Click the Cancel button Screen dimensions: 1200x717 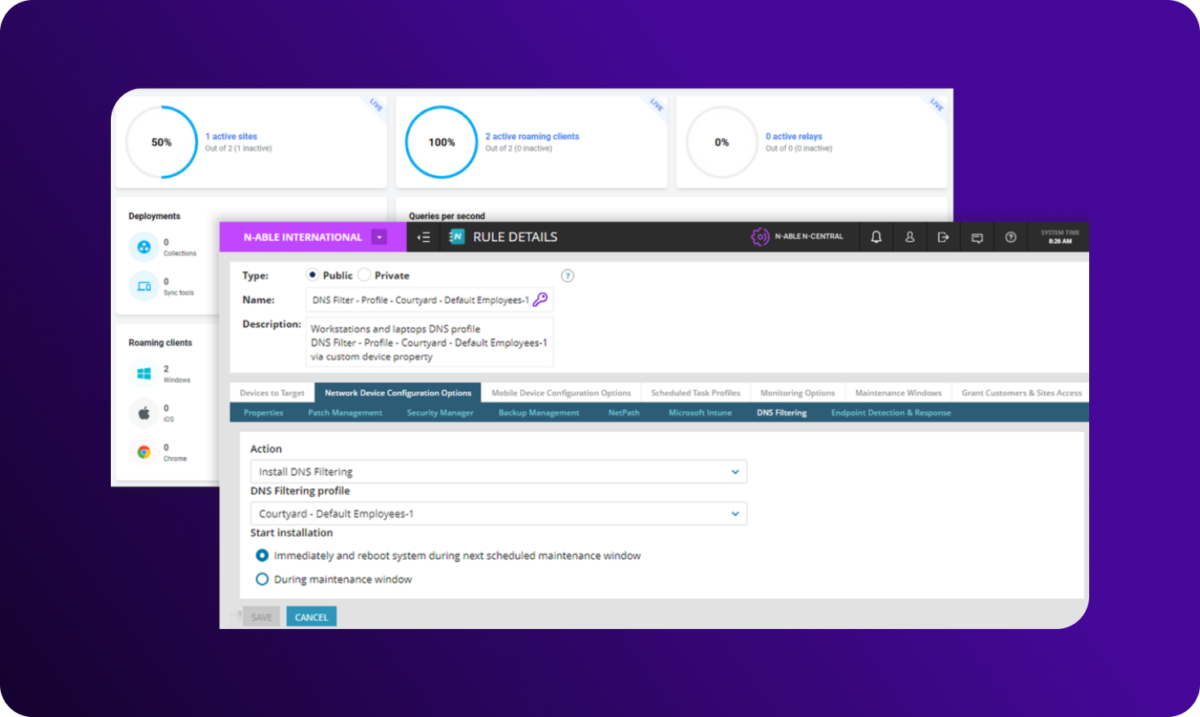click(x=311, y=617)
